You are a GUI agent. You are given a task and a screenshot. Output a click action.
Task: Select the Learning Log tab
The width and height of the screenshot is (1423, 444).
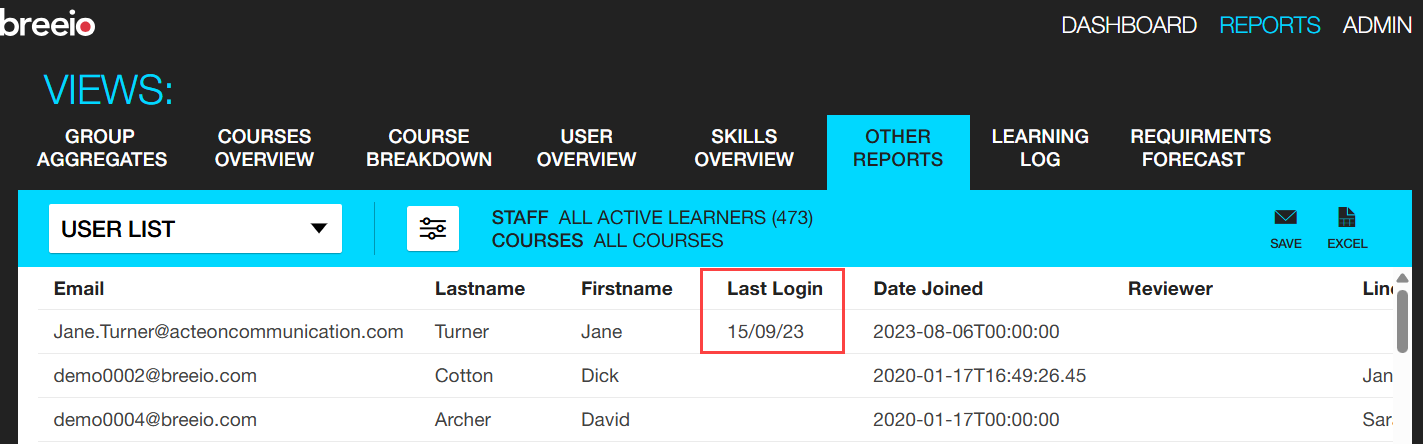tap(1040, 148)
